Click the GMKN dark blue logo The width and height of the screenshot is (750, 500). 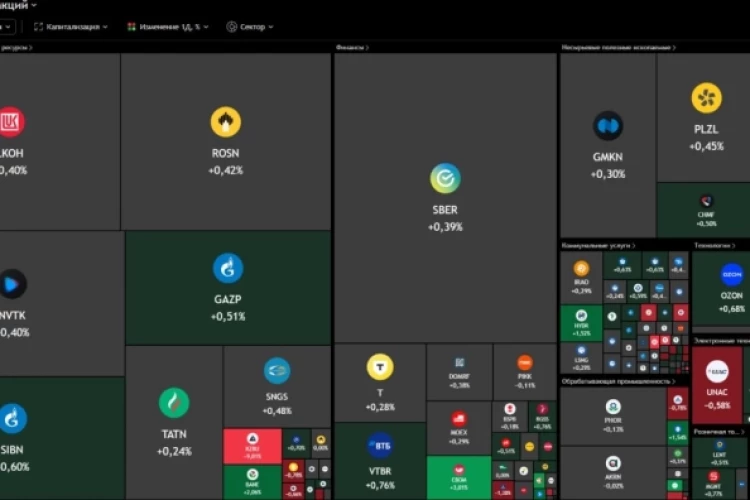click(608, 126)
